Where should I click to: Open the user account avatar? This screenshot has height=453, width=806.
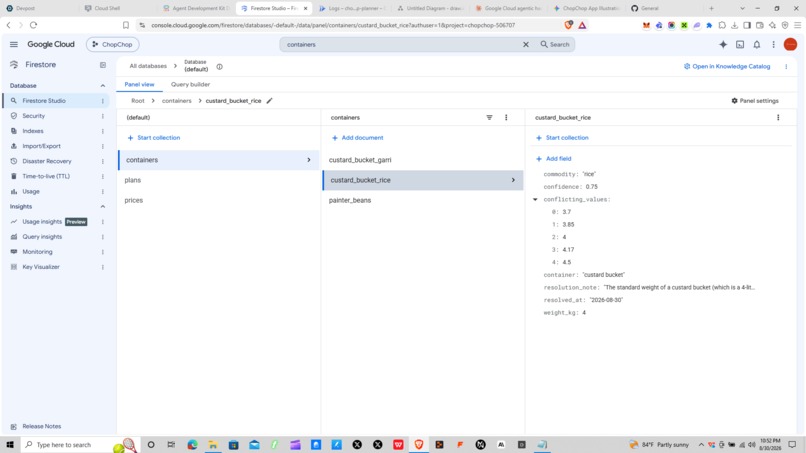coord(791,45)
